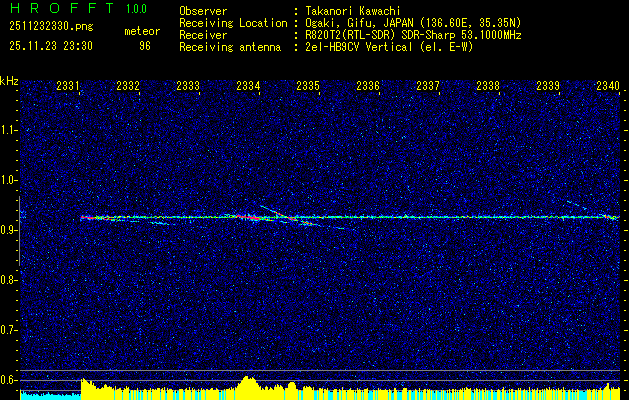Select the R820T2(RTL-SDR) SDR-Sharp receiver value
Image resolution: width=629 pixels, height=400 pixels.
coord(414,35)
